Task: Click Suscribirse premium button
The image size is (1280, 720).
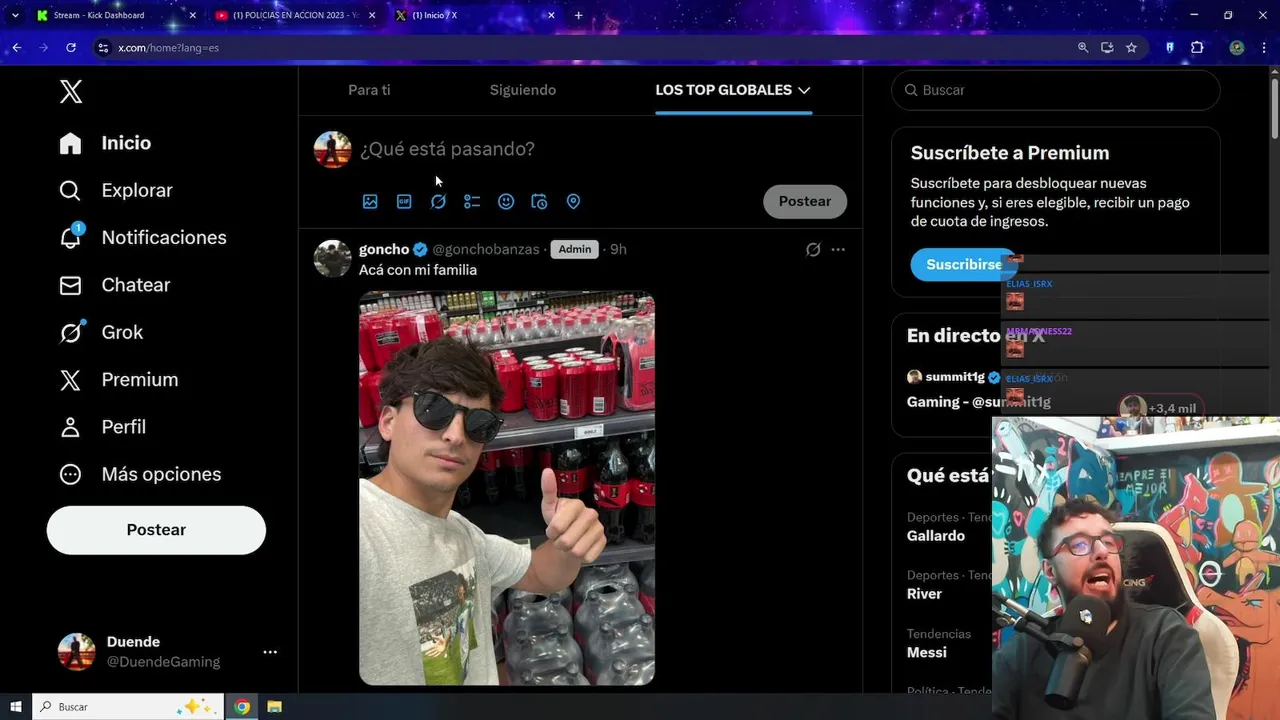Action: tap(963, 264)
